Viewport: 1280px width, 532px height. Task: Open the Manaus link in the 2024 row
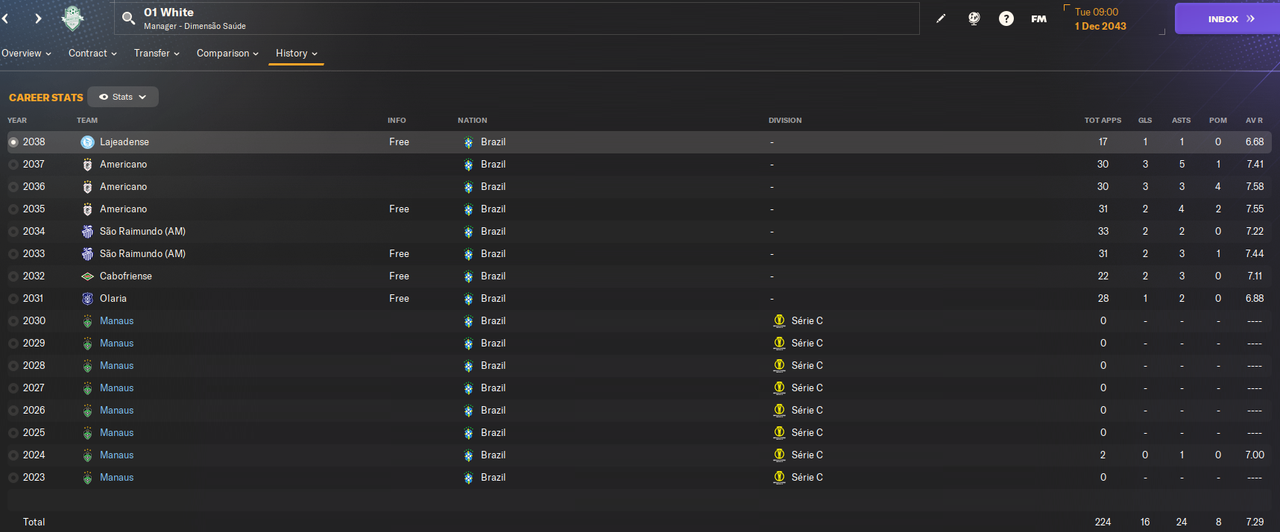(x=116, y=455)
